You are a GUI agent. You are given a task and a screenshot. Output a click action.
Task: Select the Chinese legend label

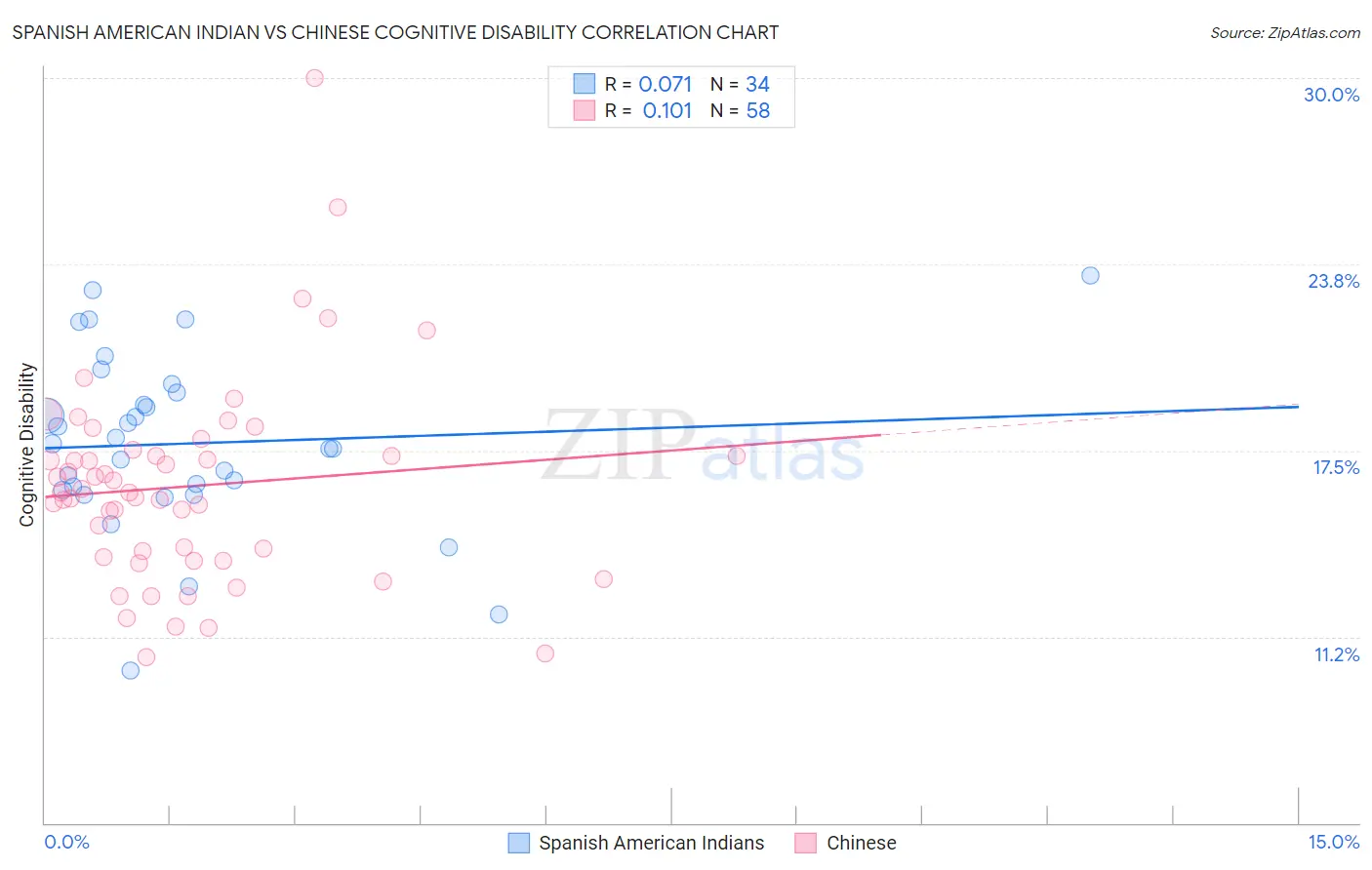click(862, 843)
